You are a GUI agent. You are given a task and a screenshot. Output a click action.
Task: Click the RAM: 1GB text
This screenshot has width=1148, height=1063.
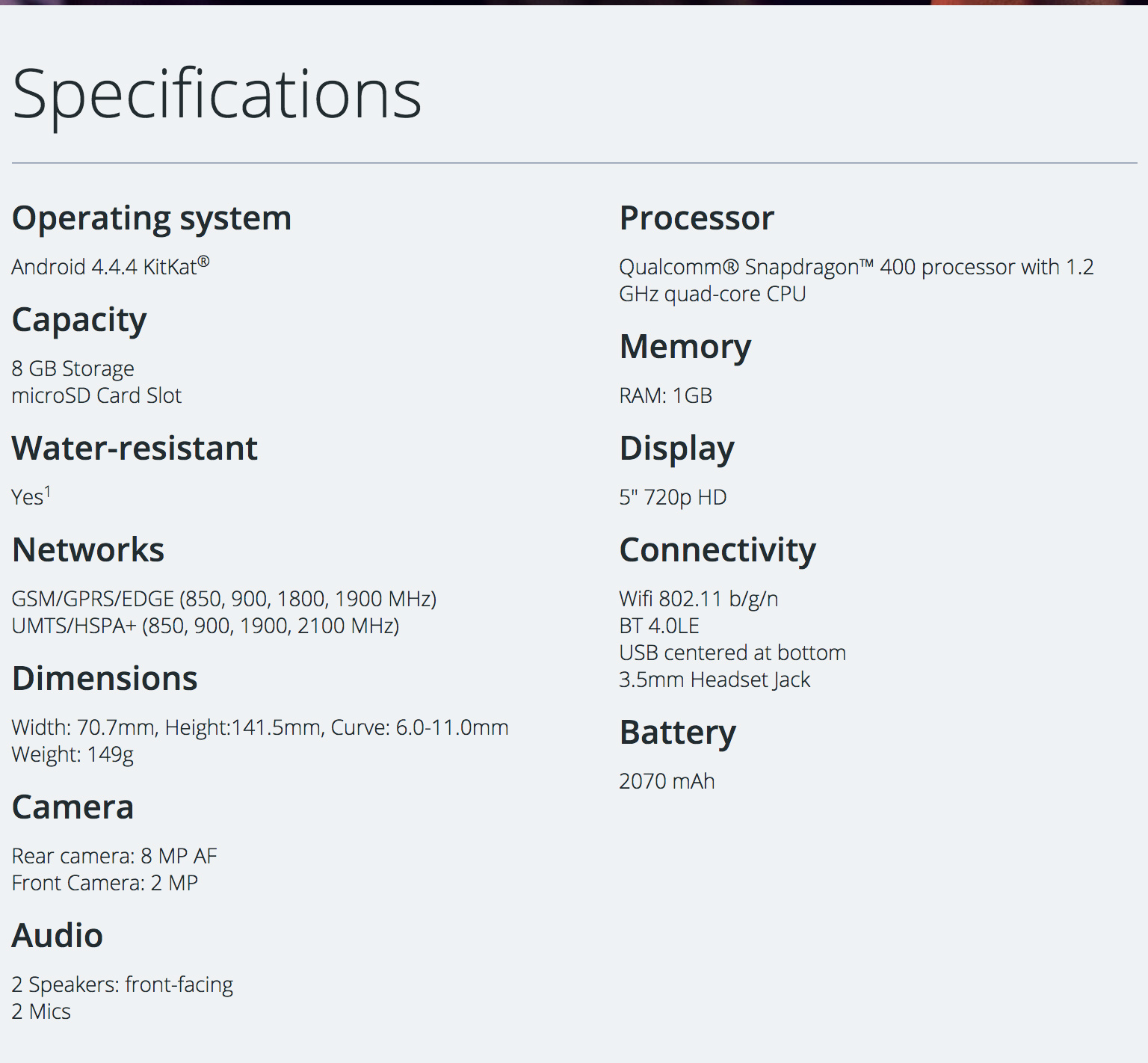tap(665, 395)
